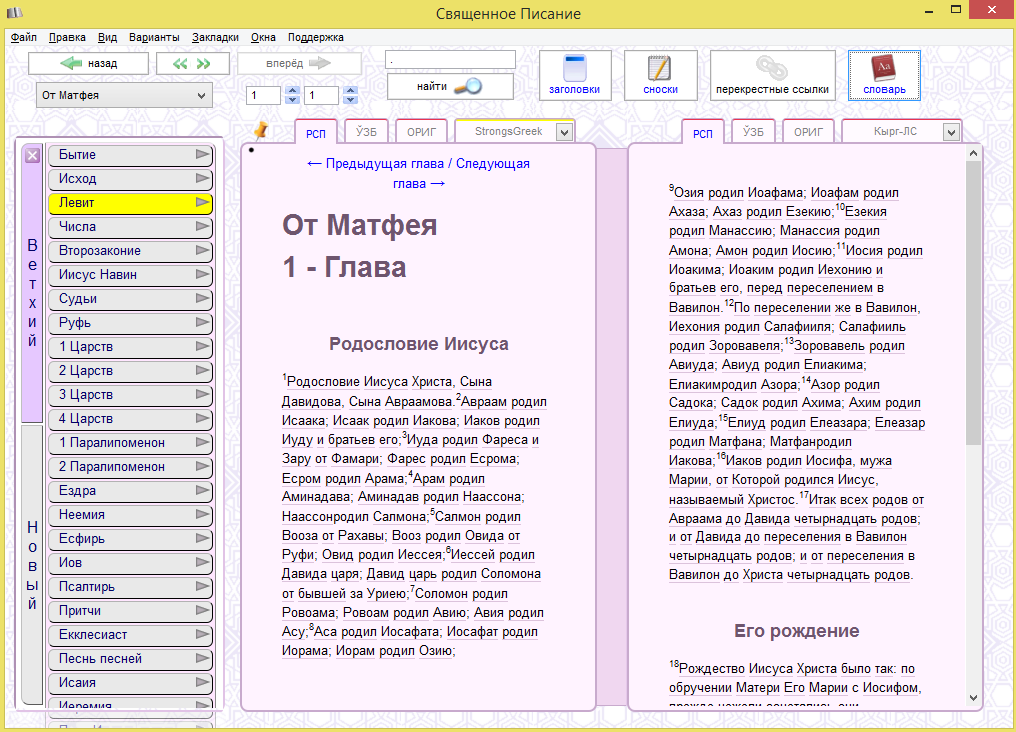Expand the Числа book arrow
The width and height of the screenshot is (1016, 732).
[203, 227]
